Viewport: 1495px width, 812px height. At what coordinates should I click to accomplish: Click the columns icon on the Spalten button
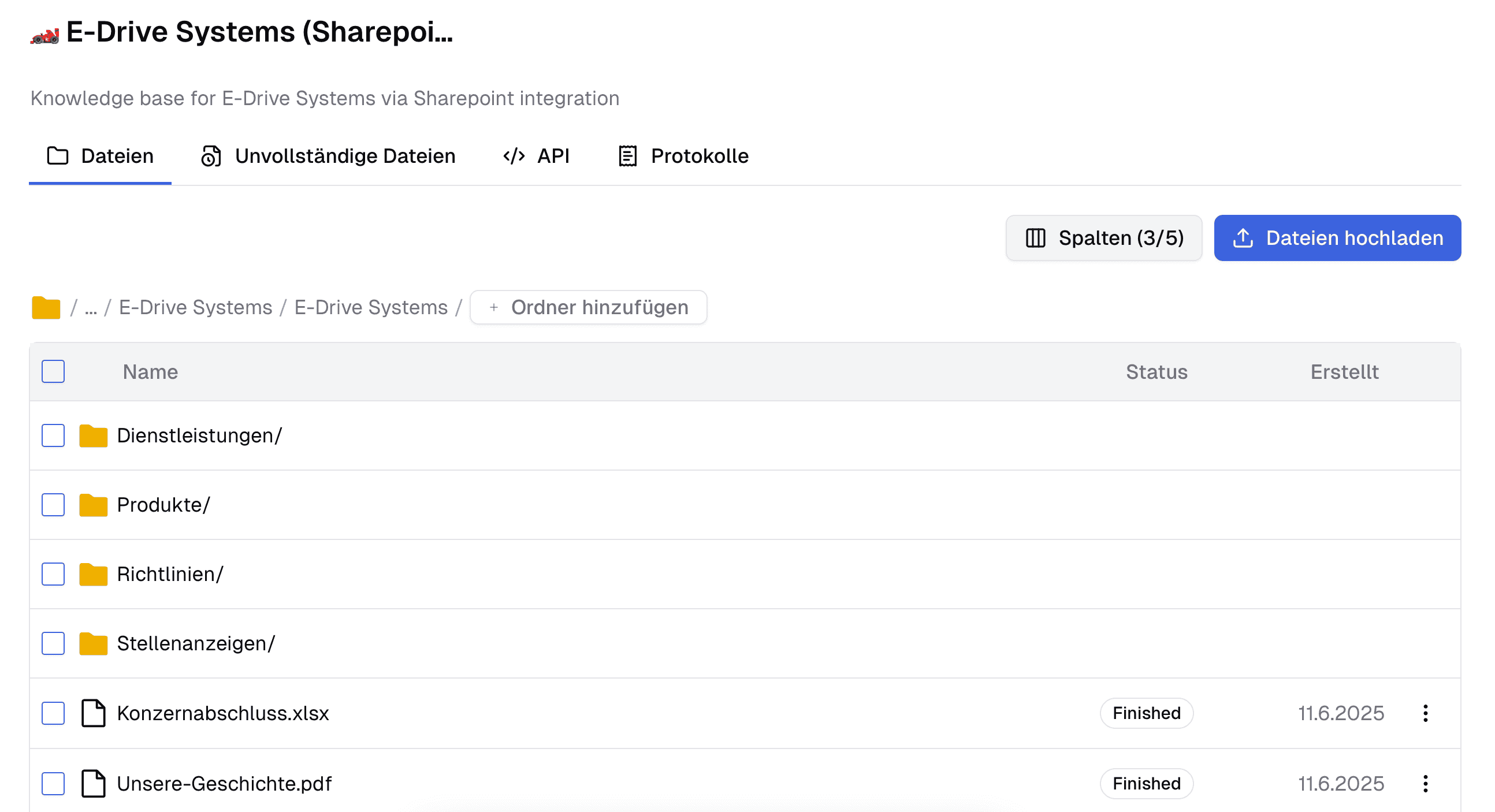point(1035,237)
